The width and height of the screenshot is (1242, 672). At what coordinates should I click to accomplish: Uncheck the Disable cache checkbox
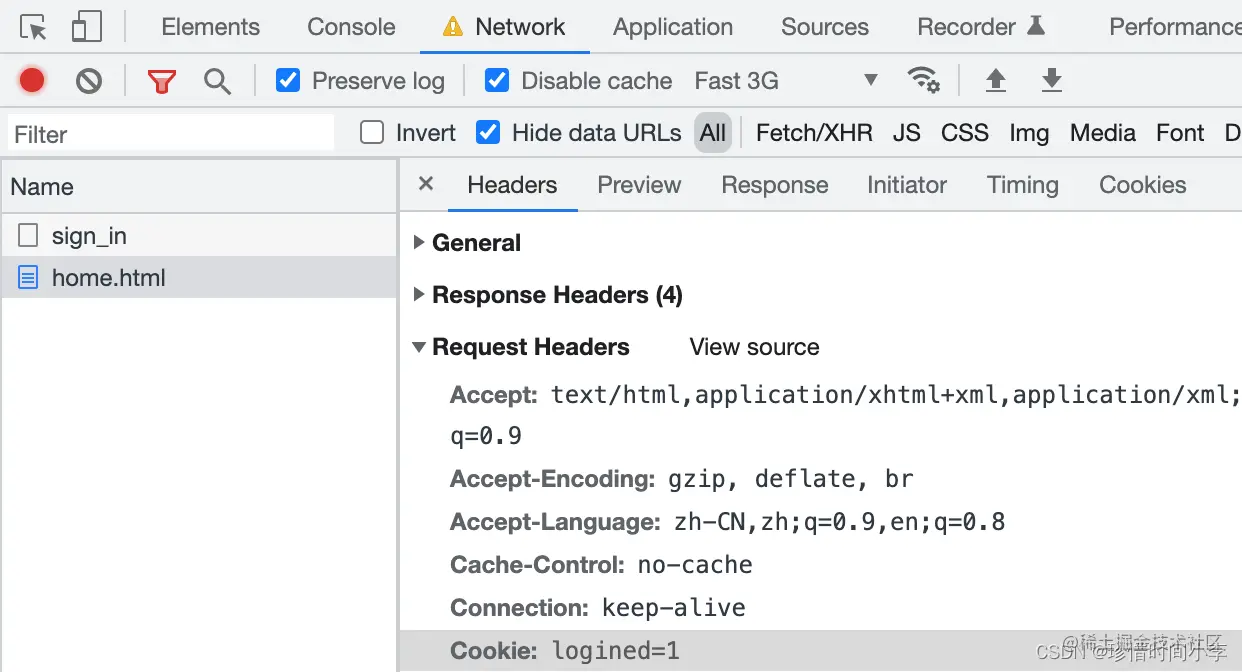(497, 80)
